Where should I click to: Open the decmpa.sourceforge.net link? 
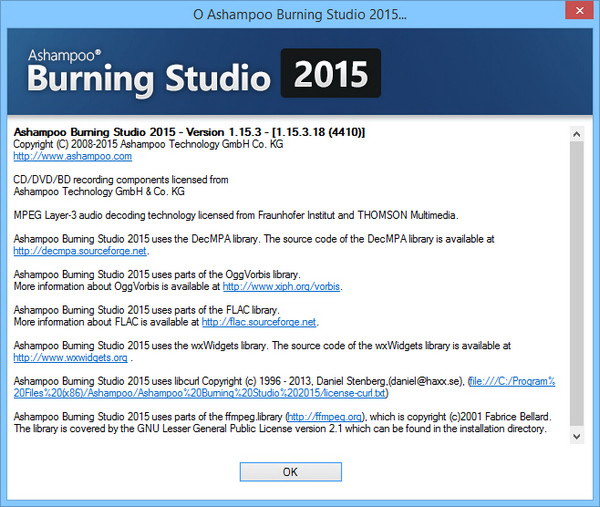point(81,251)
